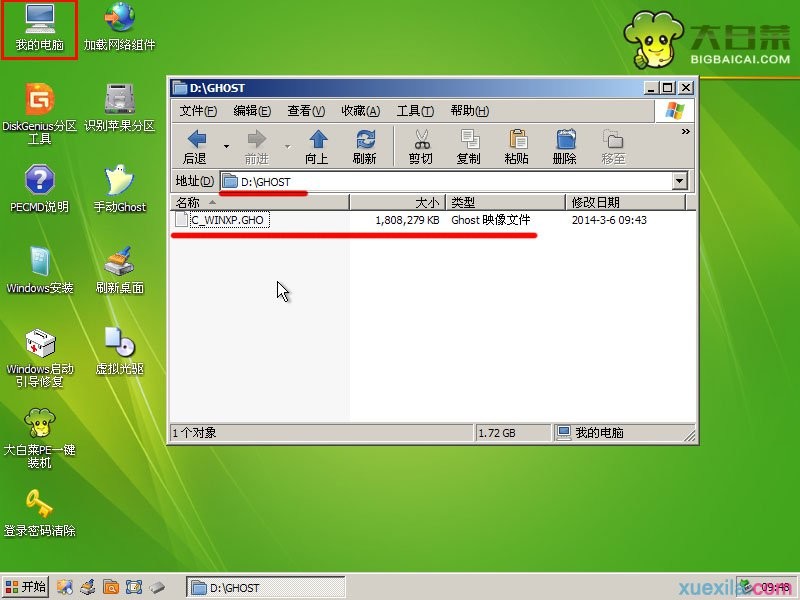The height and width of the screenshot is (600, 800).
Task: Click the 刷新 refresh toolbar button
Action: point(365,146)
